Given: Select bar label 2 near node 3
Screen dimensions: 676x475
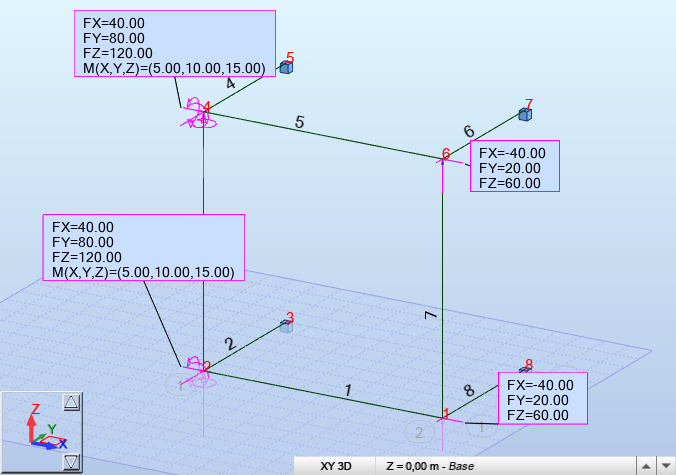Looking at the screenshot, I should (230, 344).
